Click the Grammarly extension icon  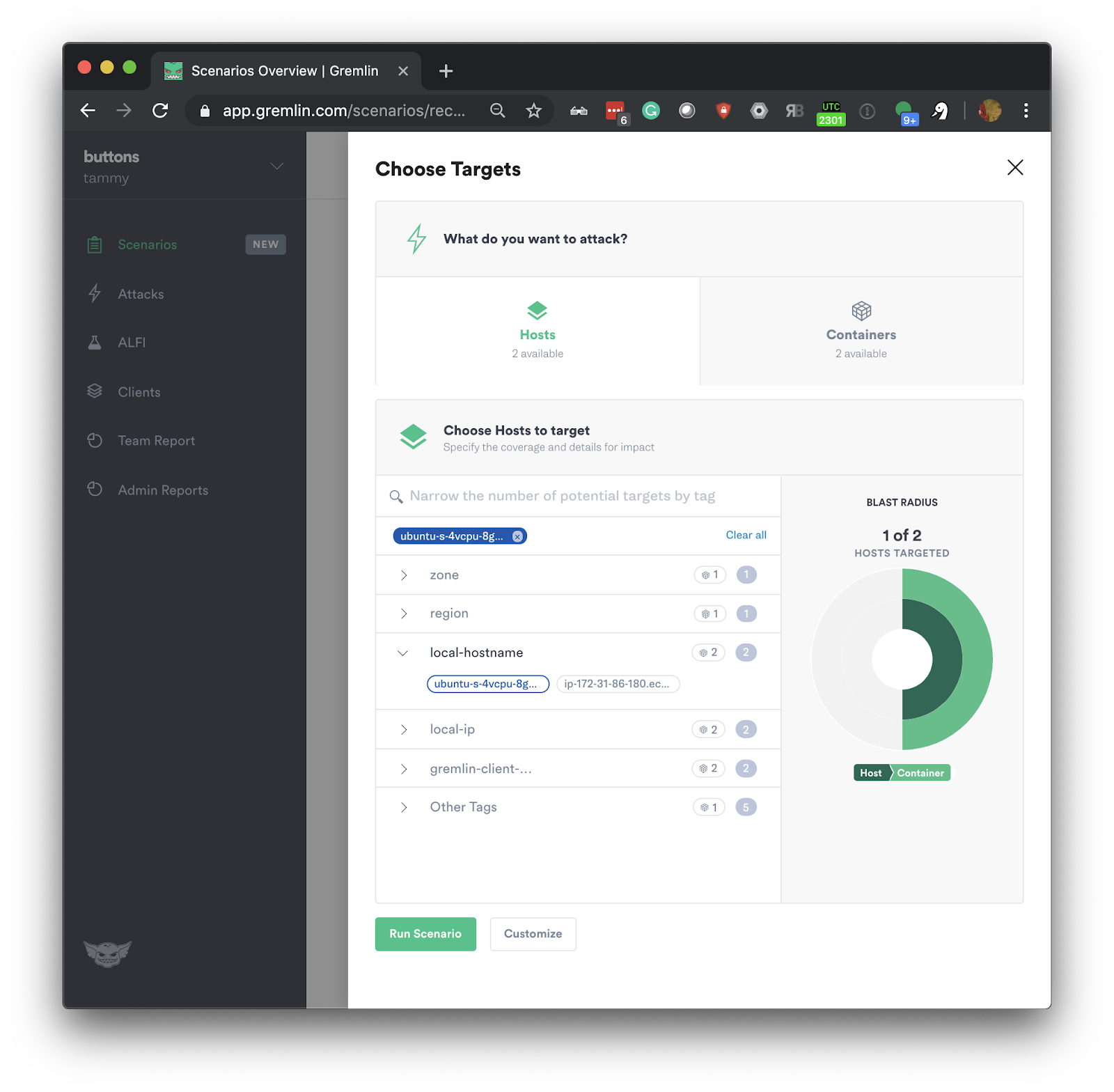(650, 111)
